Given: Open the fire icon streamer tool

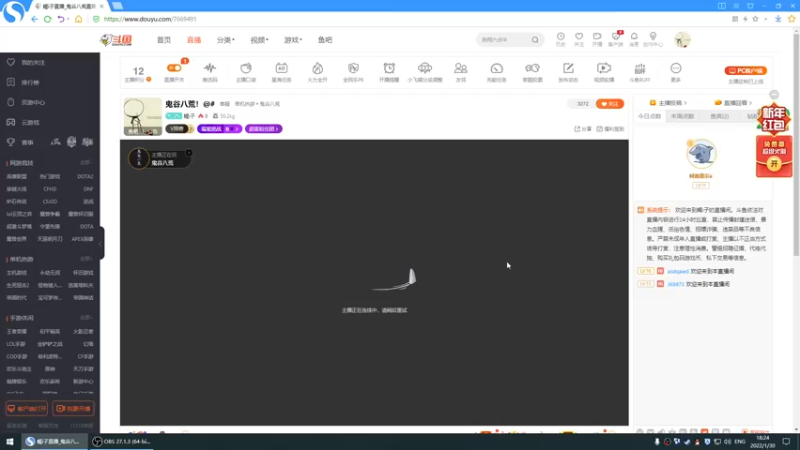Looking at the screenshot, I should click(317, 68).
